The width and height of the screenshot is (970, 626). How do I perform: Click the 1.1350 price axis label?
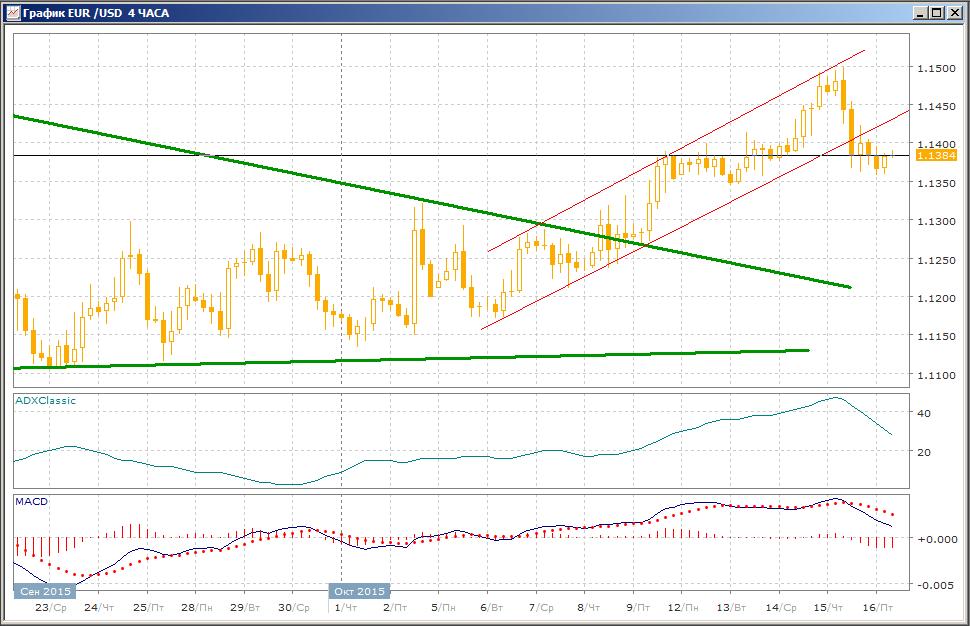pyautogui.click(x=935, y=183)
